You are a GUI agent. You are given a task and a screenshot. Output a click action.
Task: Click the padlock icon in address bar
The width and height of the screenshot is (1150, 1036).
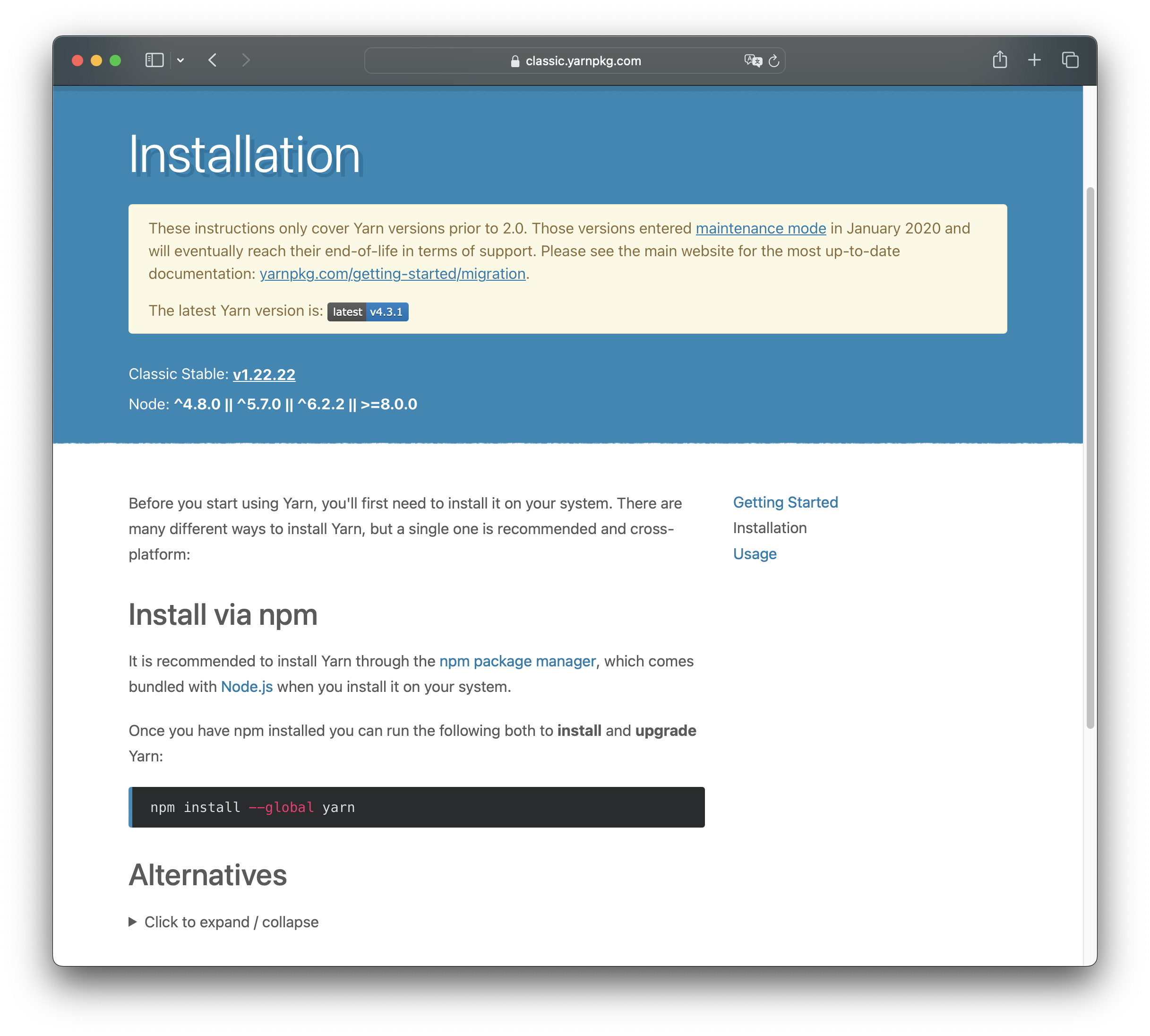pos(515,61)
